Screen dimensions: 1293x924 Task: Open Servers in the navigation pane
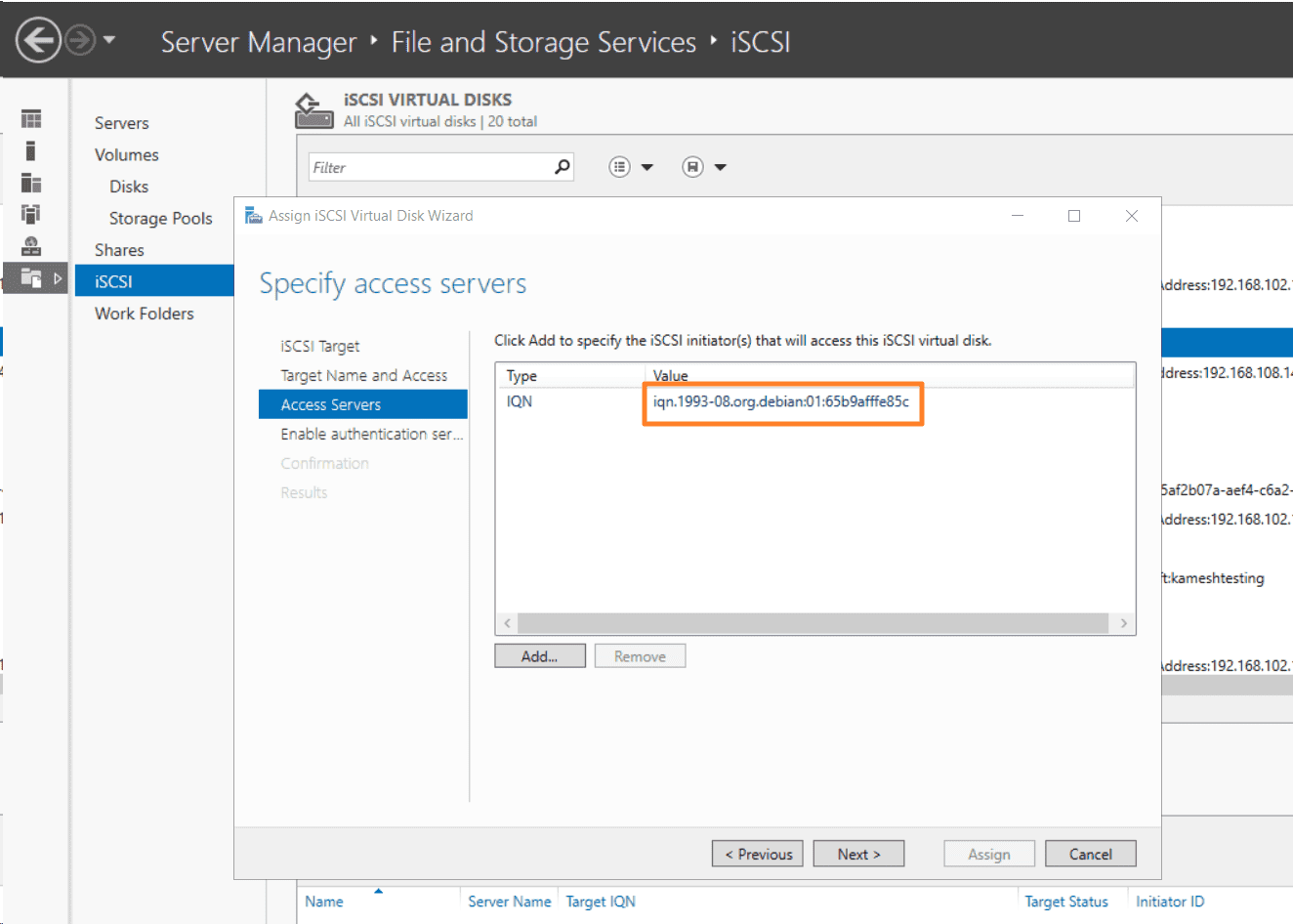122,123
